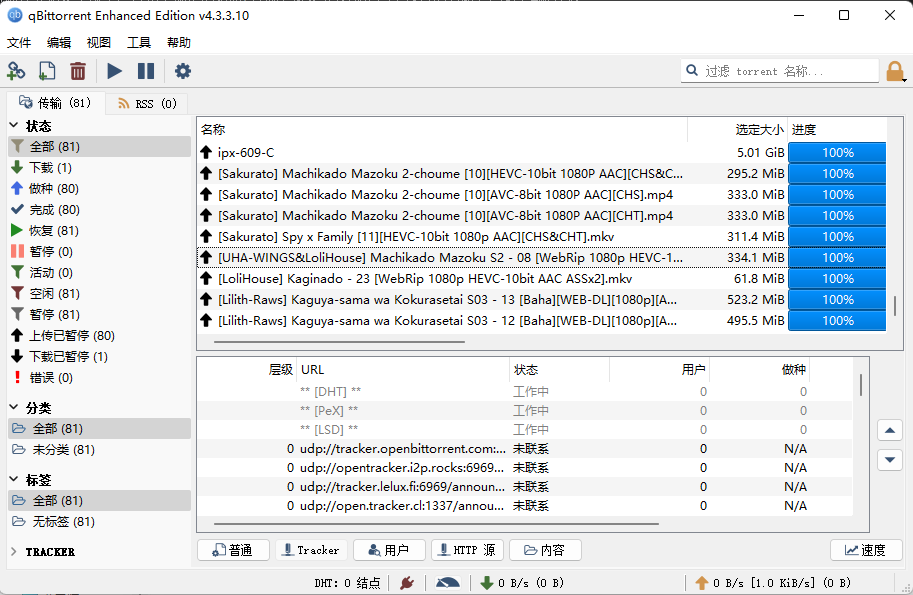This screenshot has width=913, height=595.
Task: Open the 工具 menu
Action: pyautogui.click(x=139, y=42)
